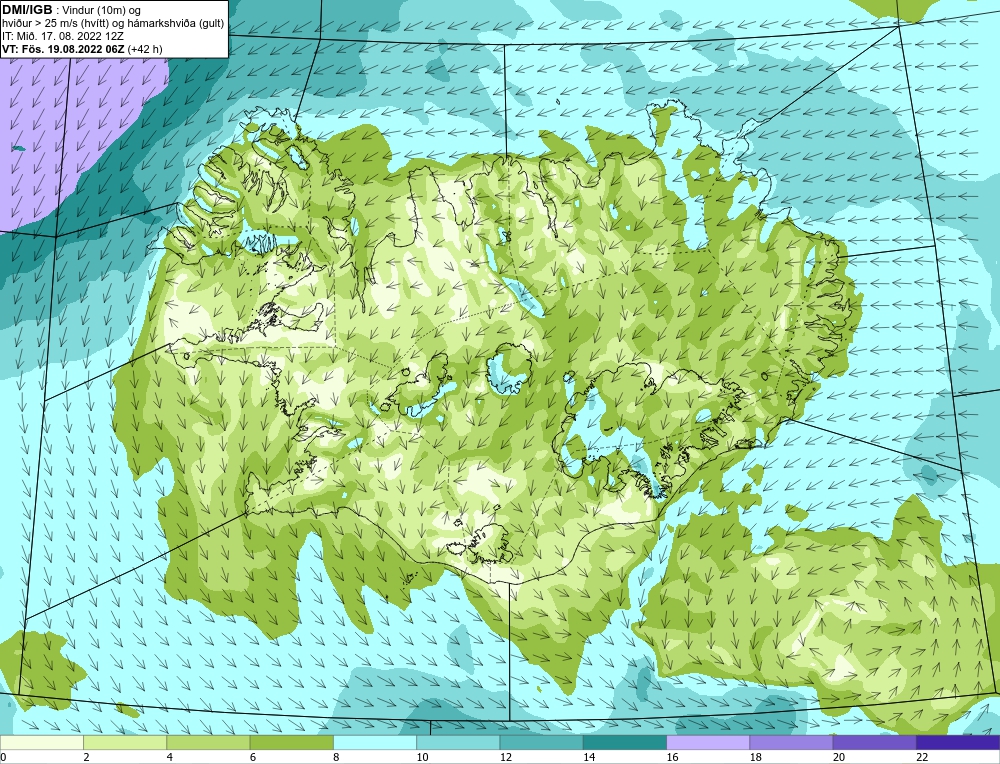Screen dimensions: 1000x764
Task: Select the 2–4 m/s light green legend swatch
Action: [125, 742]
